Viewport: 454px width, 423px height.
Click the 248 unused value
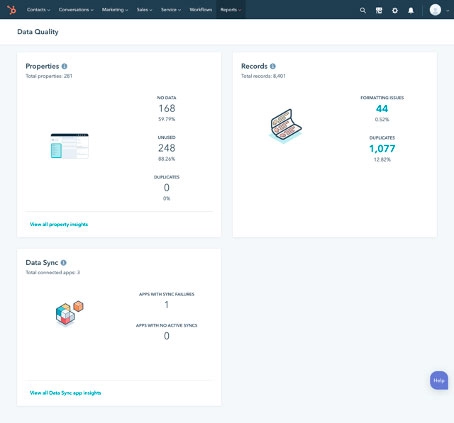167,148
